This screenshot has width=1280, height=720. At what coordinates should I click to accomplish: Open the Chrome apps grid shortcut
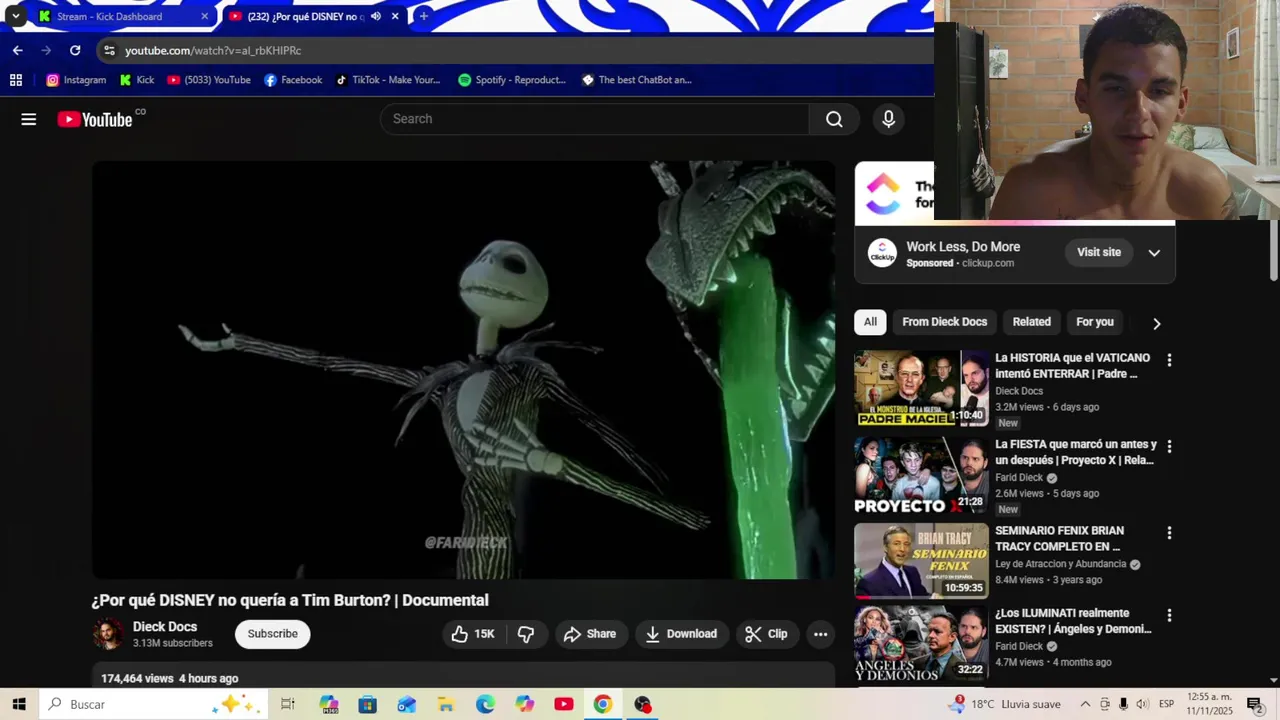[x=16, y=80]
